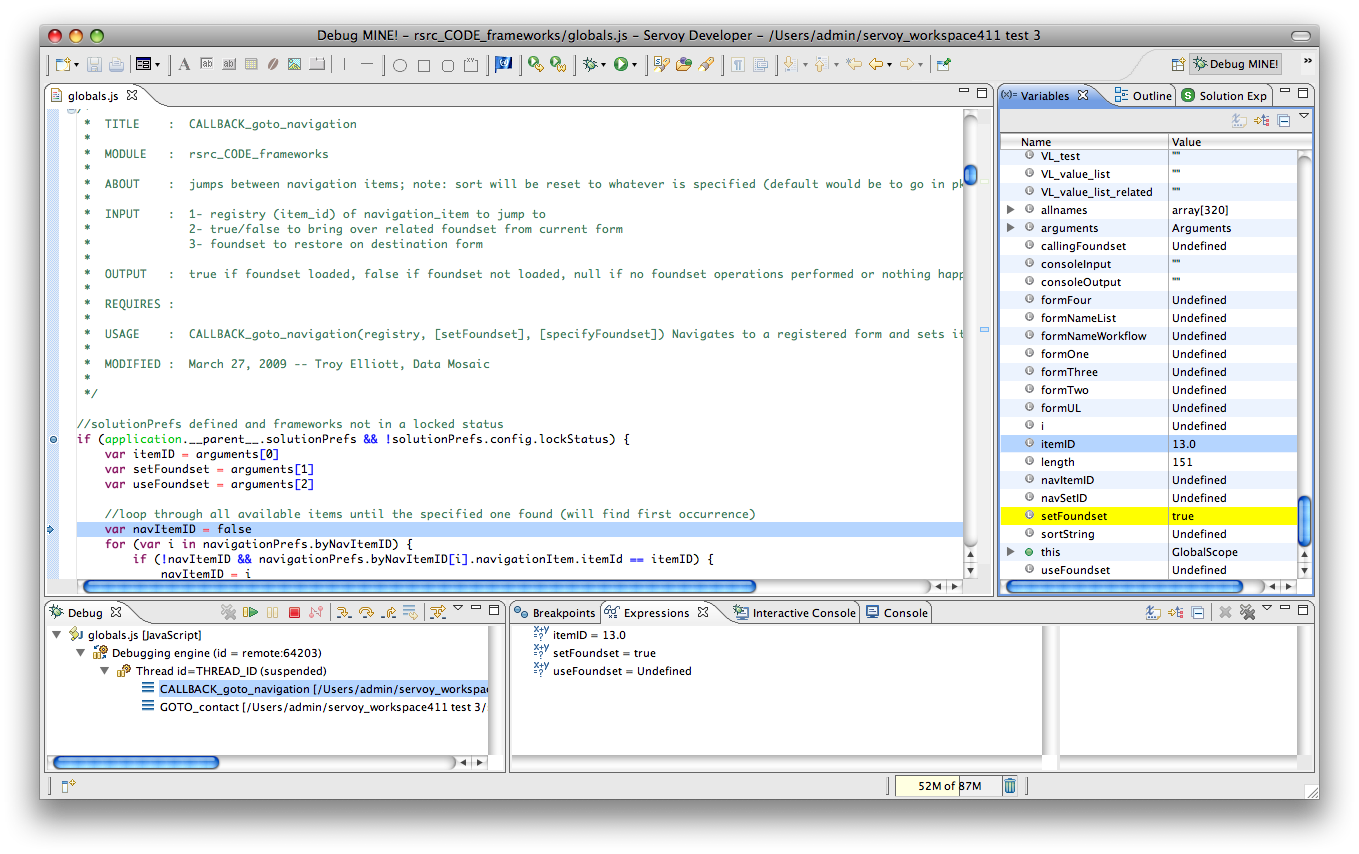This screenshot has width=1359, height=854.
Task: Open the New wizard dropdown arrow
Action: pyautogui.click(x=76, y=65)
